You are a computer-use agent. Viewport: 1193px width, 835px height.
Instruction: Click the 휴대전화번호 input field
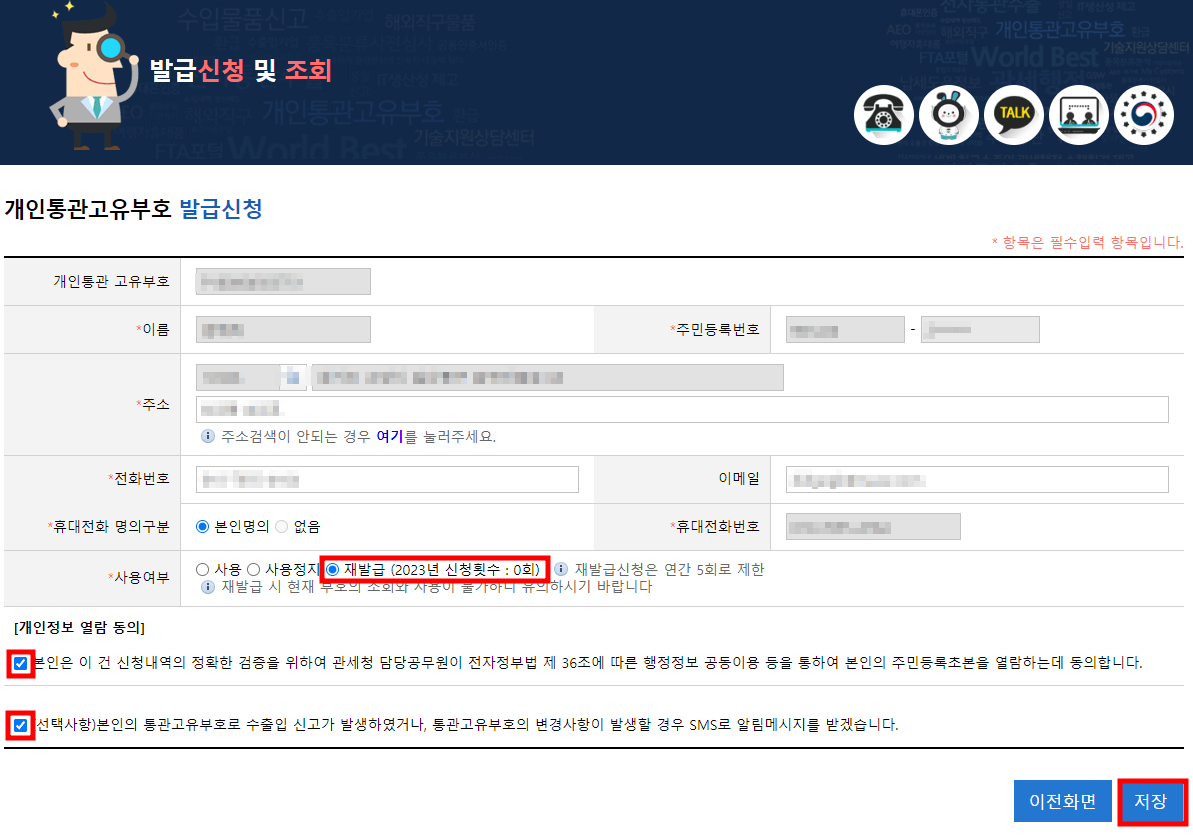(x=873, y=527)
